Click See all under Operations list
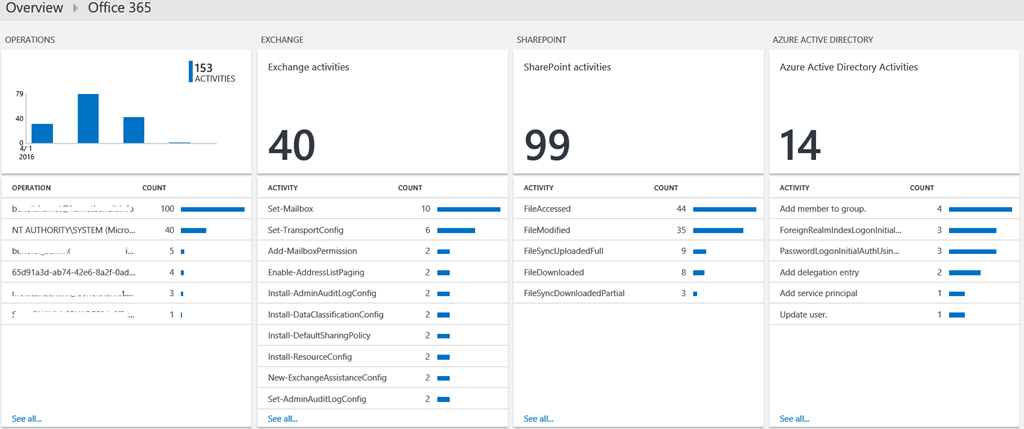The width and height of the screenshot is (1024, 429). pos(27,418)
